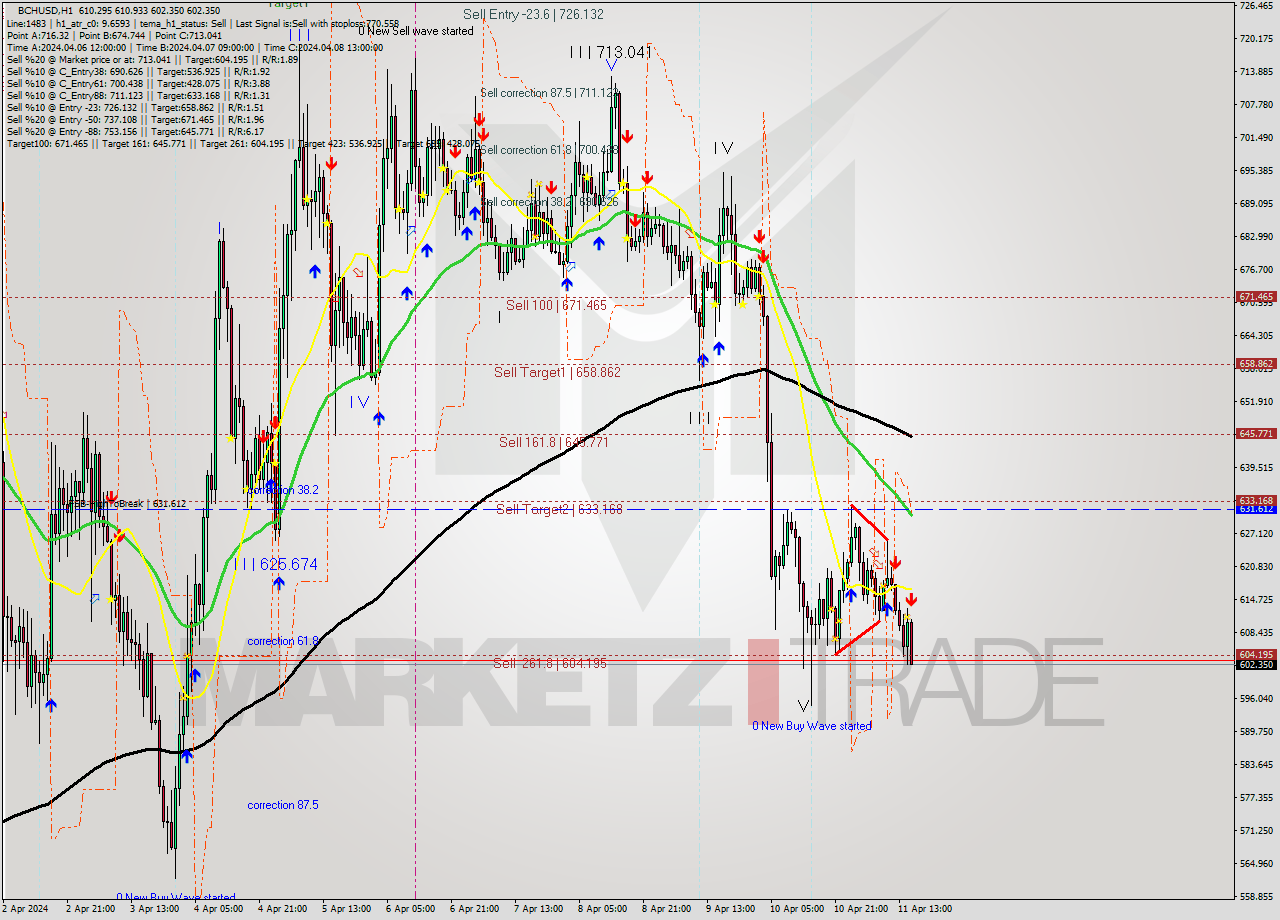The height and width of the screenshot is (920, 1280).
Task: Click the 620.830 price scale value
Action: 1256,567
